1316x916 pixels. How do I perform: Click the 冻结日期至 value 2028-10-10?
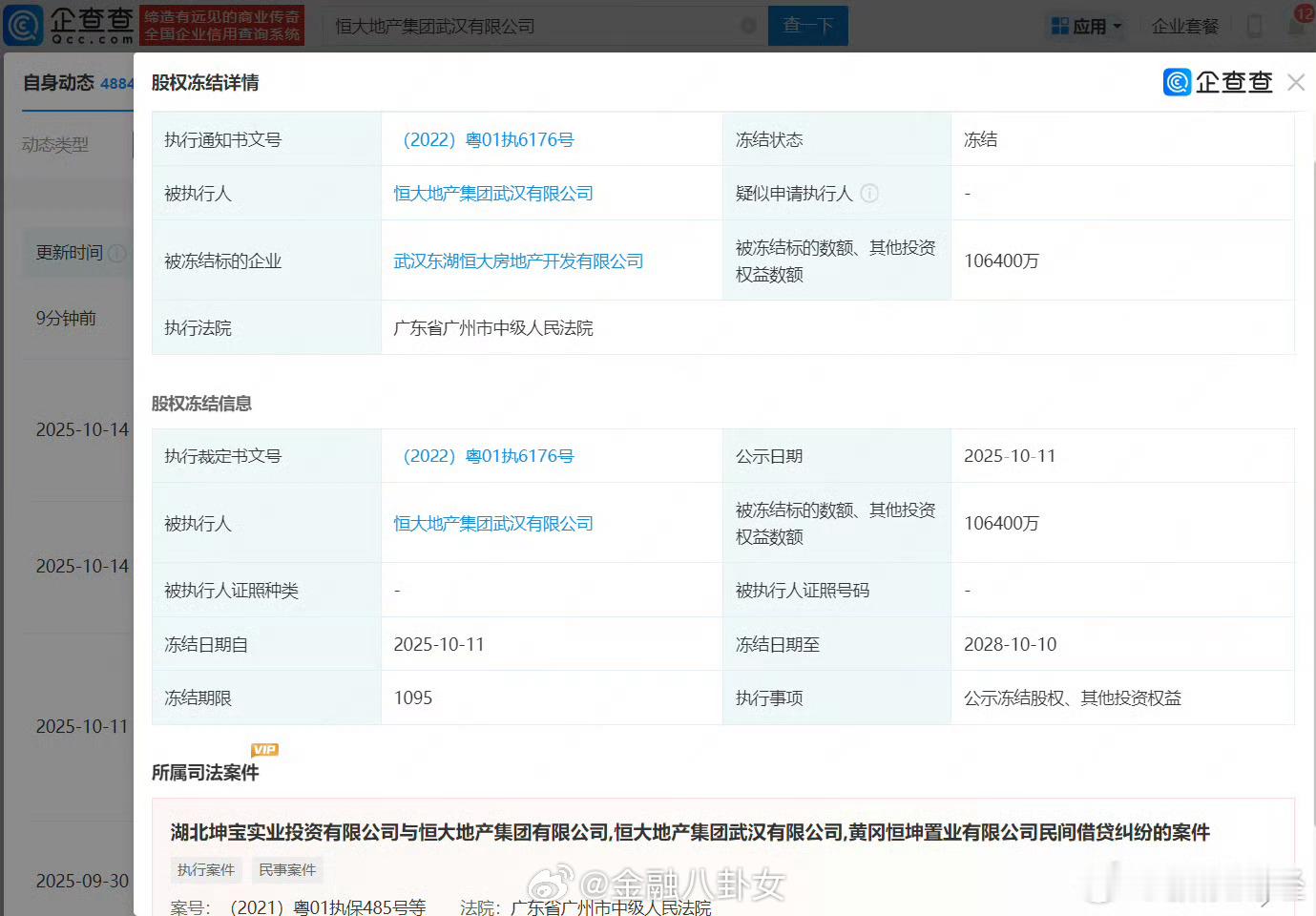(1011, 645)
